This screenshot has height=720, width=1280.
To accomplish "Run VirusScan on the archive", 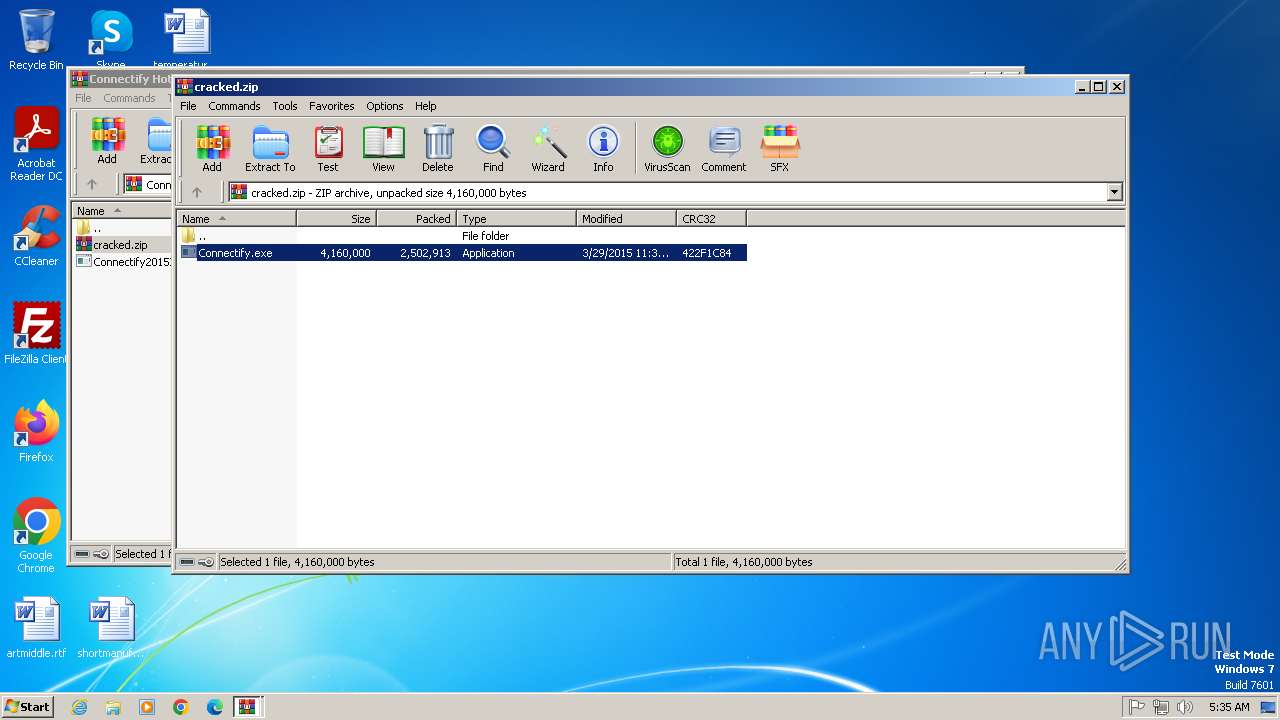I will (x=667, y=149).
